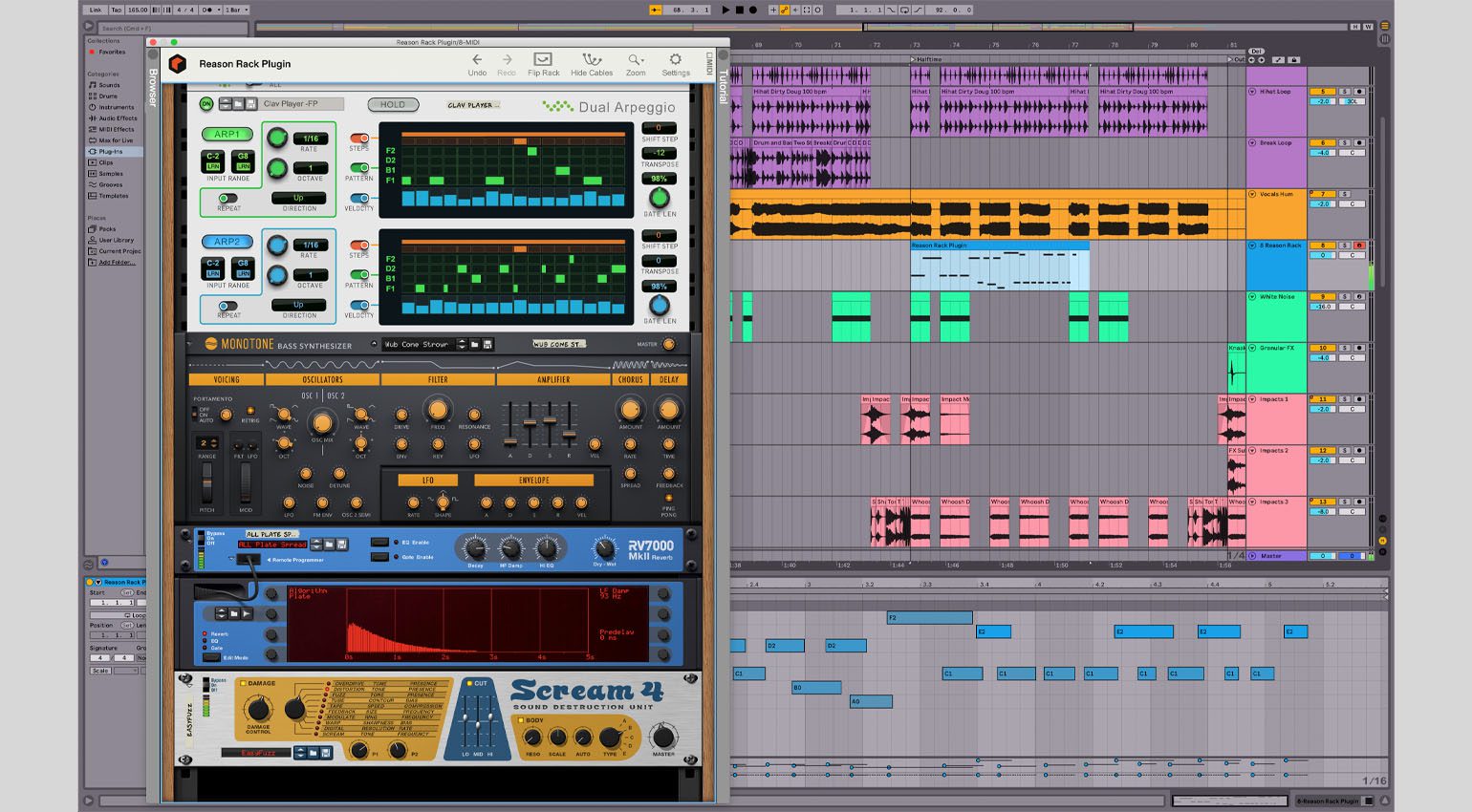
Task: Open the Zoom dropdown in plugin toolbar
Action: (x=636, y=60)
